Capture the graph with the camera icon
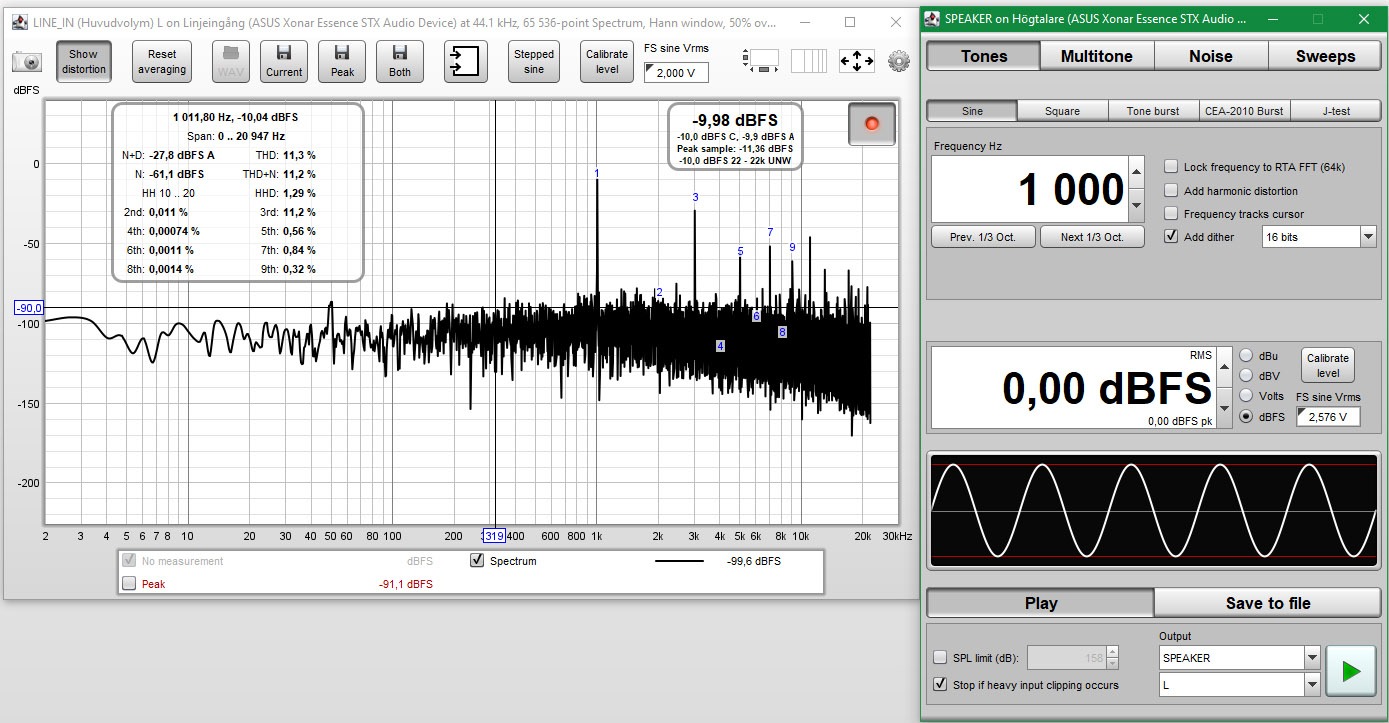The image size is (1389, 723). [x=27, y=62]
